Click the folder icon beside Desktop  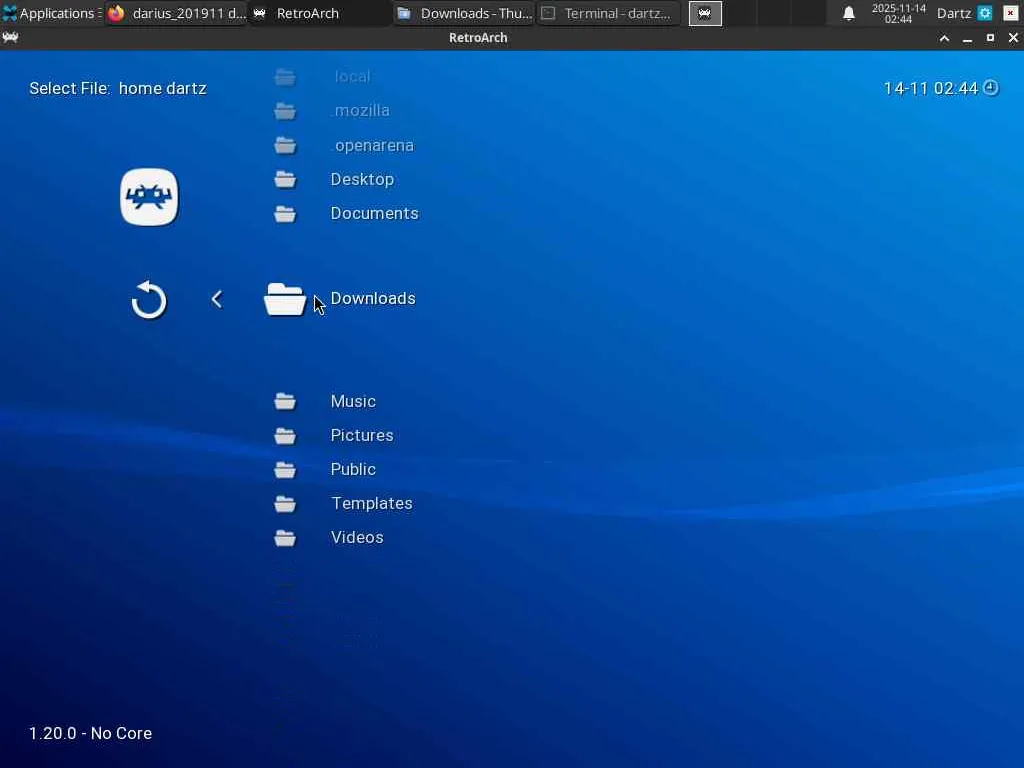pos(285,180)
